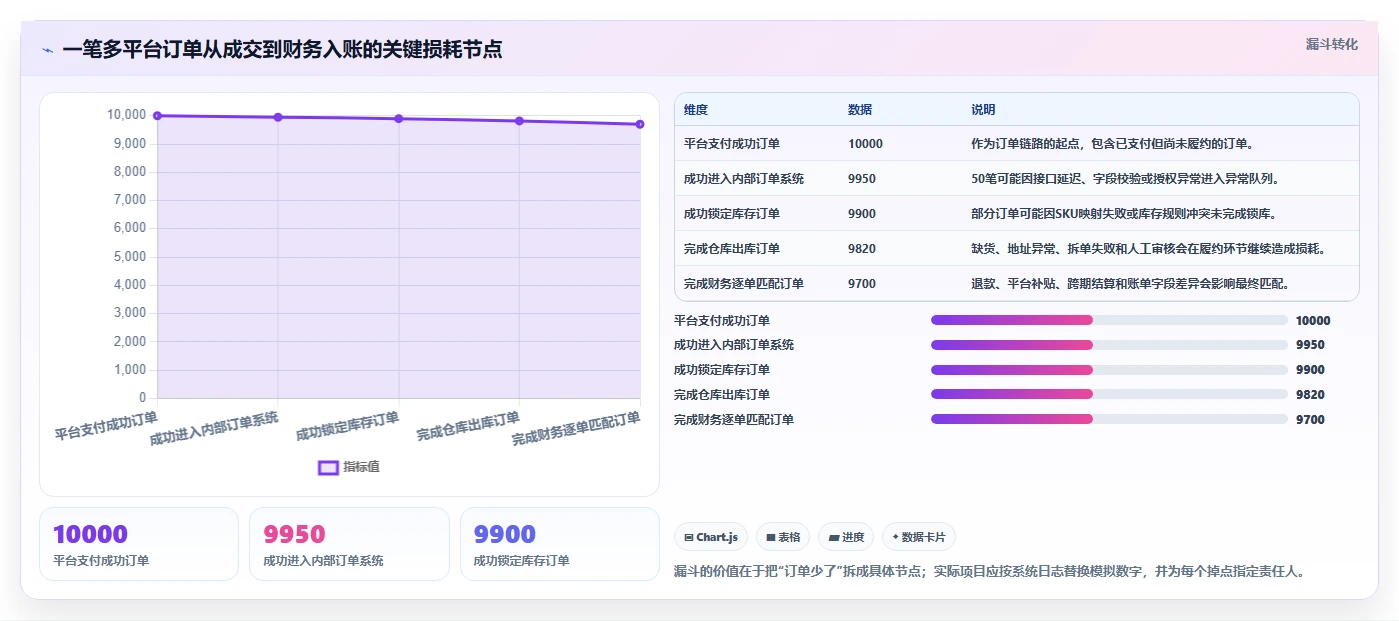
Task: Click the 完成仓库出库订单 progress bar
Action: pos(1109,395)
